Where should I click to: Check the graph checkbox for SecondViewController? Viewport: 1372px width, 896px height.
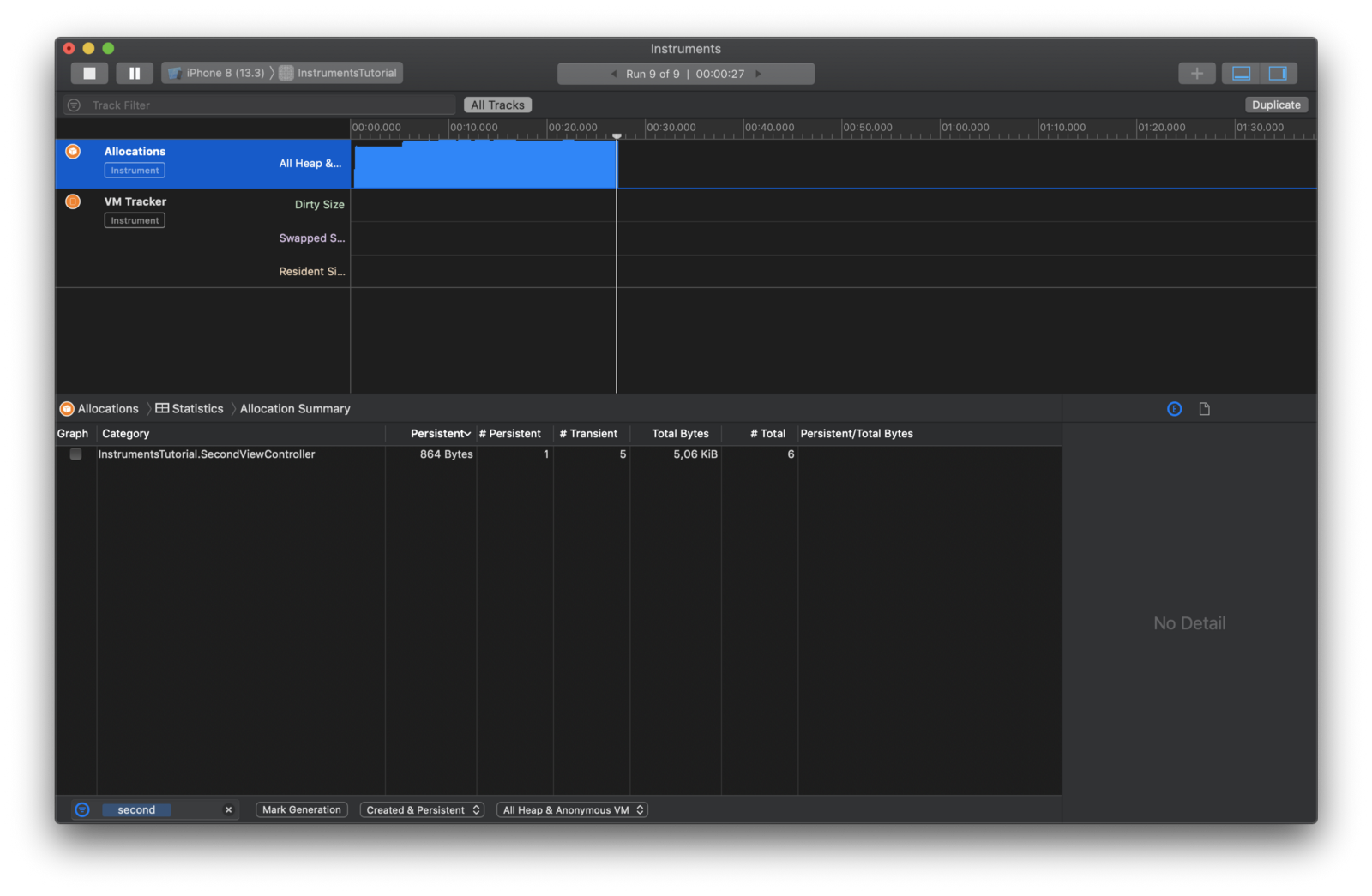pyautogui.click(x=75, y=454)
